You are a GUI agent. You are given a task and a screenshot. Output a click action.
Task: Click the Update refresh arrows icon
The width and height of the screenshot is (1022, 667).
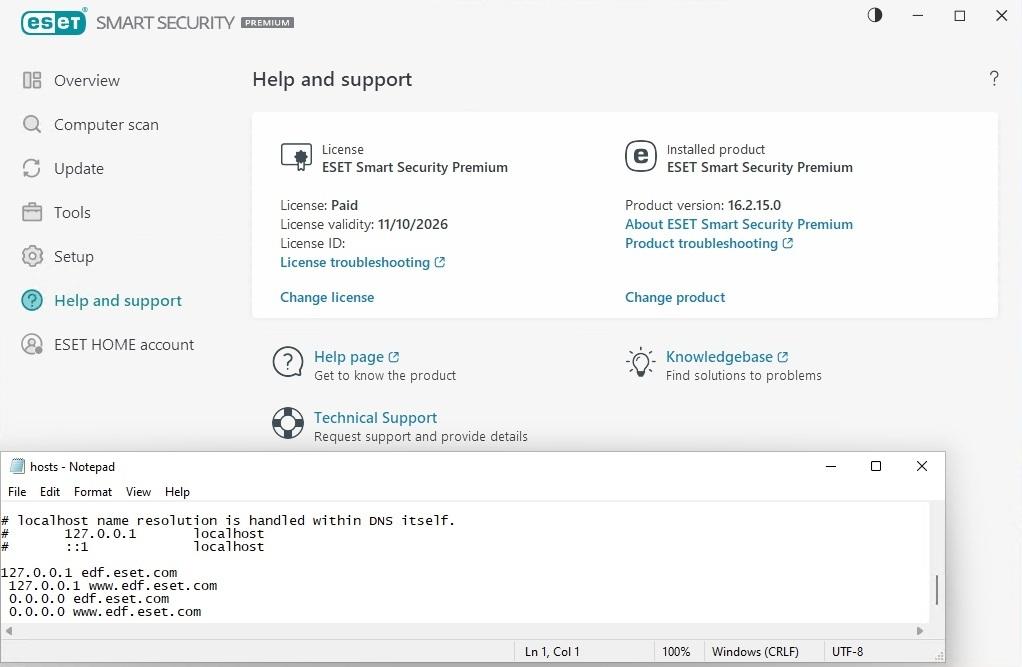[32, 168]
